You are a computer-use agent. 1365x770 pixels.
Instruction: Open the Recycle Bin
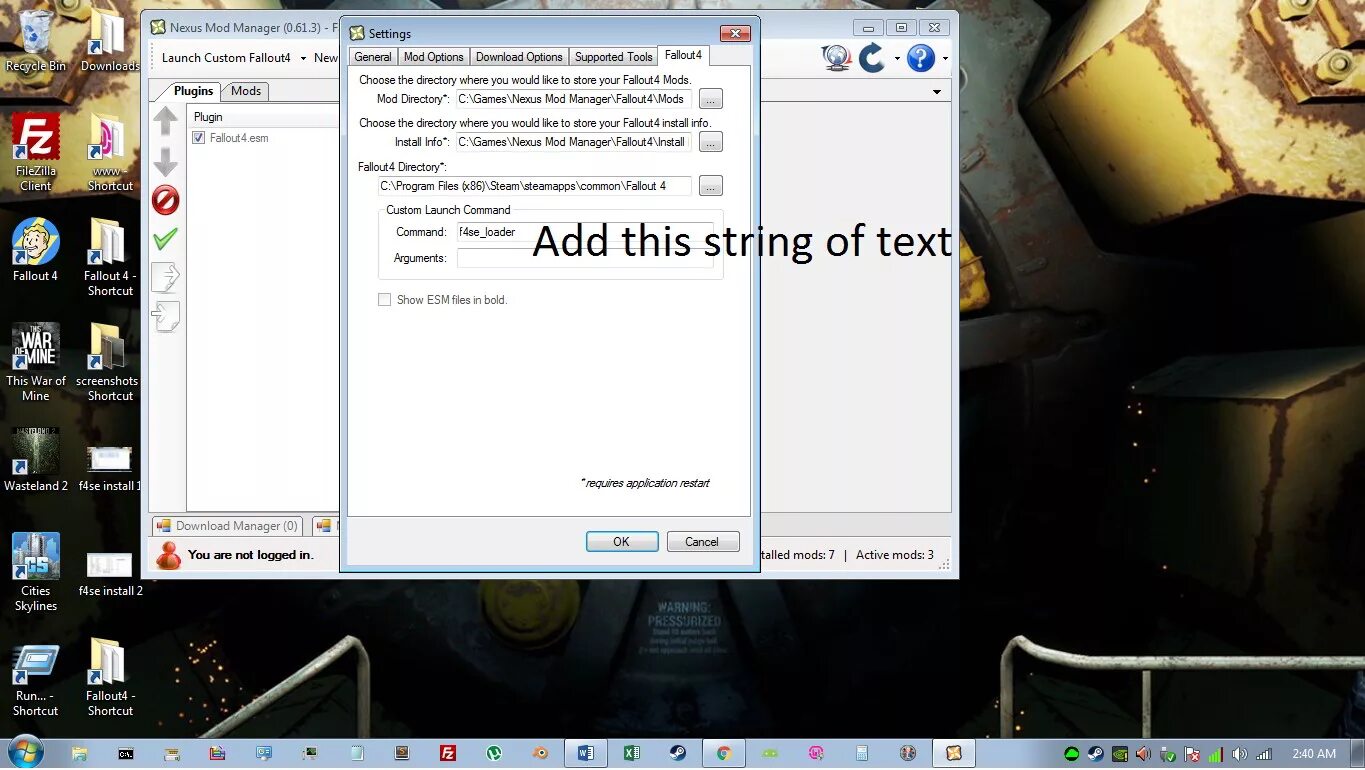[36, 40]
